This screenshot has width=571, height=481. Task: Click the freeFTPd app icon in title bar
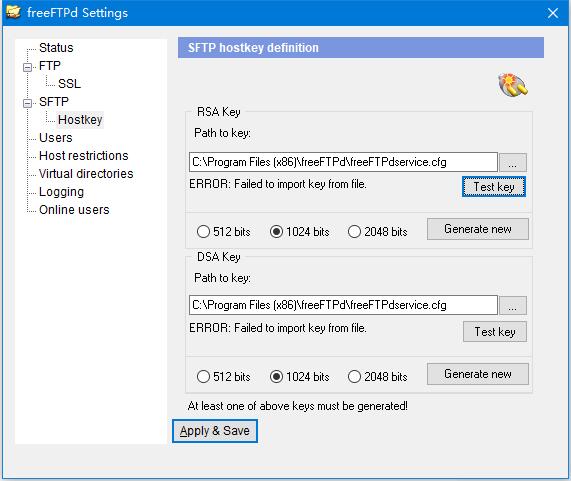coord(13,12)
